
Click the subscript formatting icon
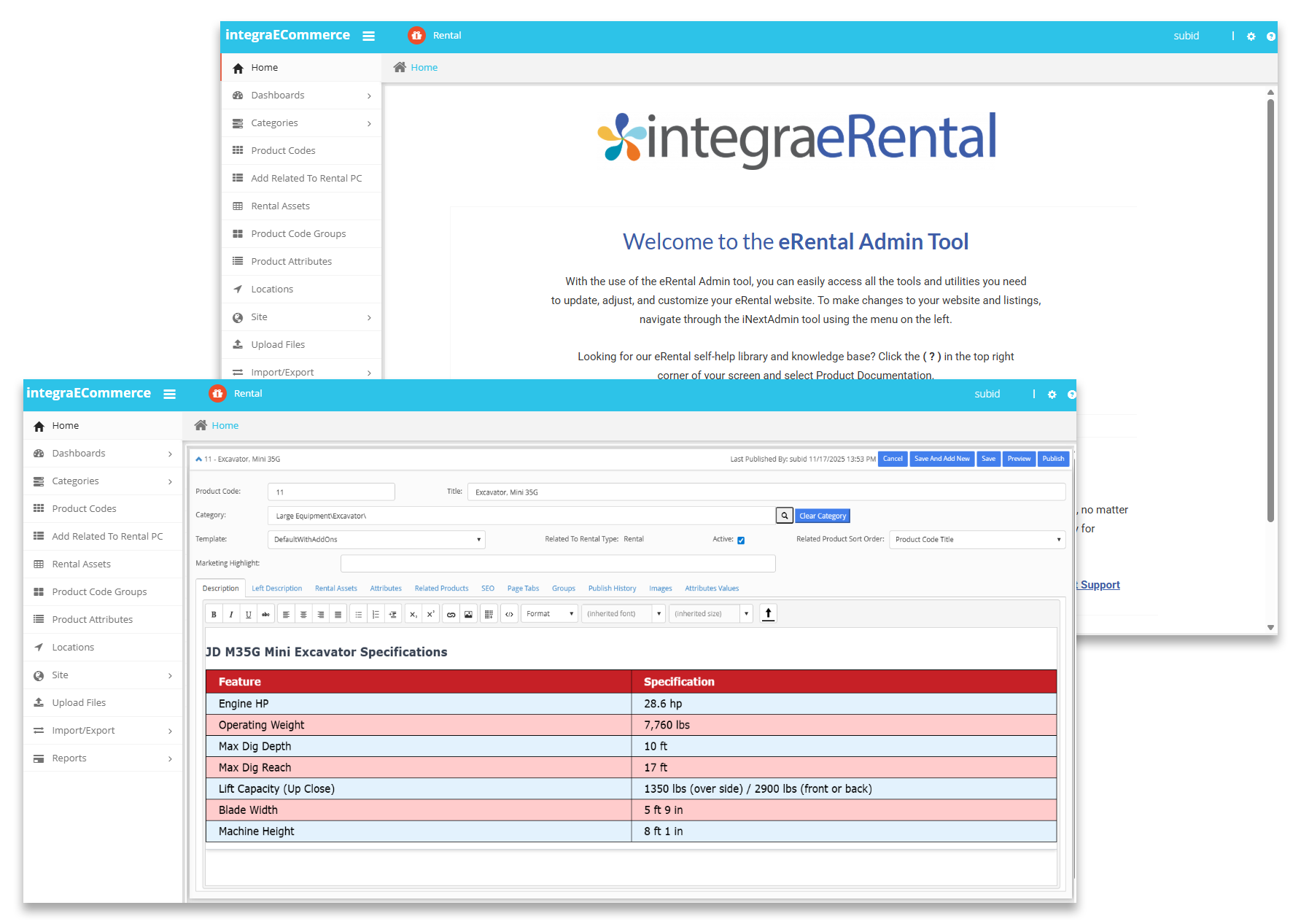coord(413,614)
